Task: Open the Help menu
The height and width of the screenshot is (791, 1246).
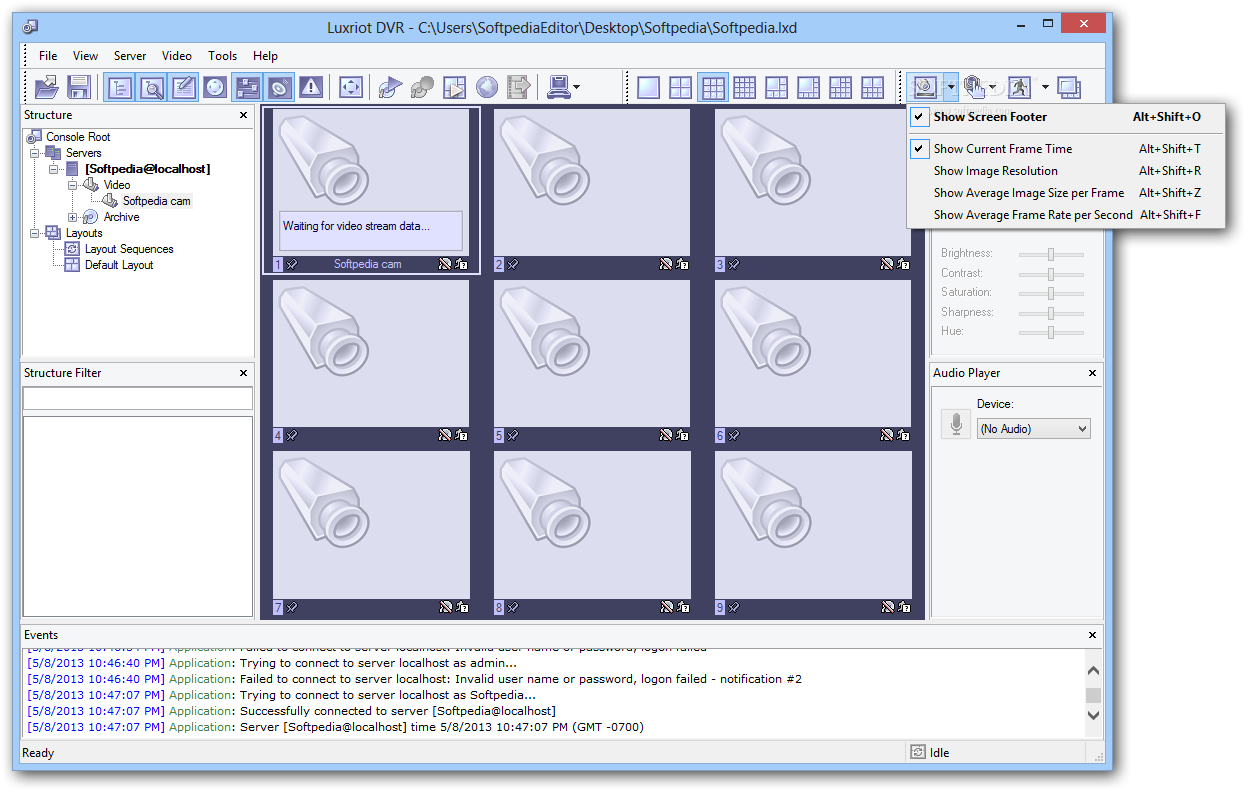Action: coord(265,56)
